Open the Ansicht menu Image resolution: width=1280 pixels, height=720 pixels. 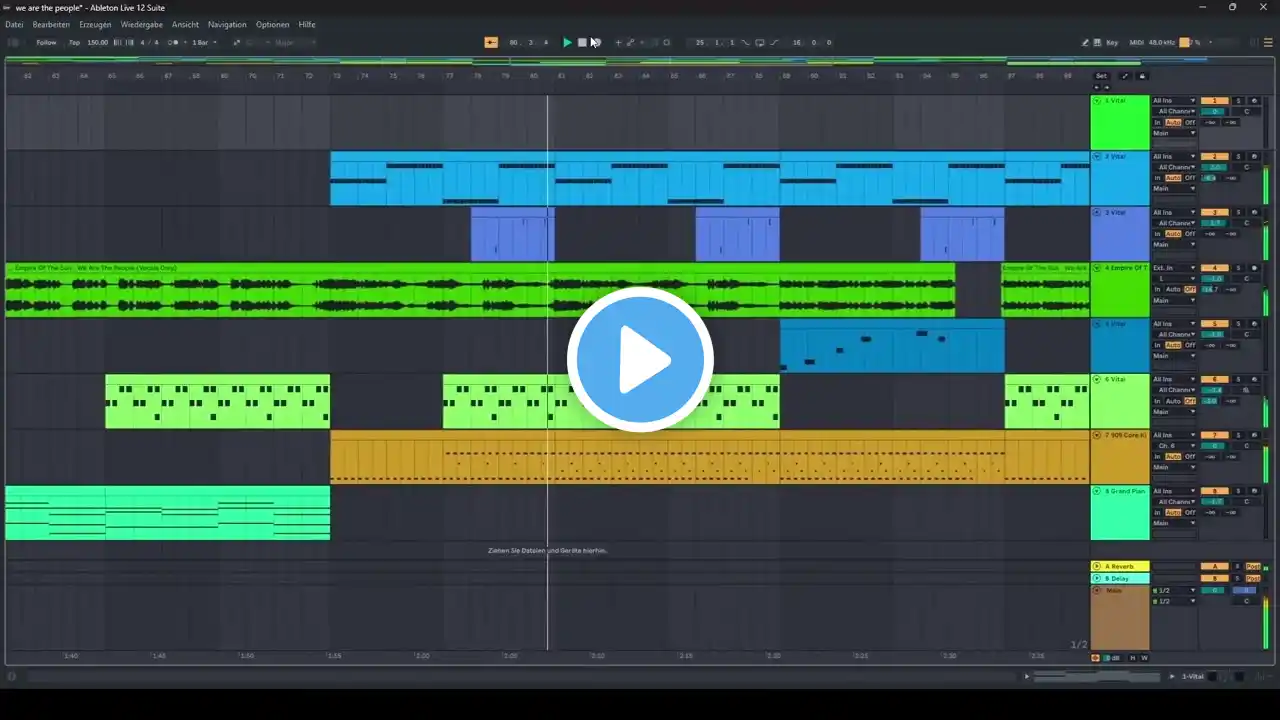(x=185, y=24)
